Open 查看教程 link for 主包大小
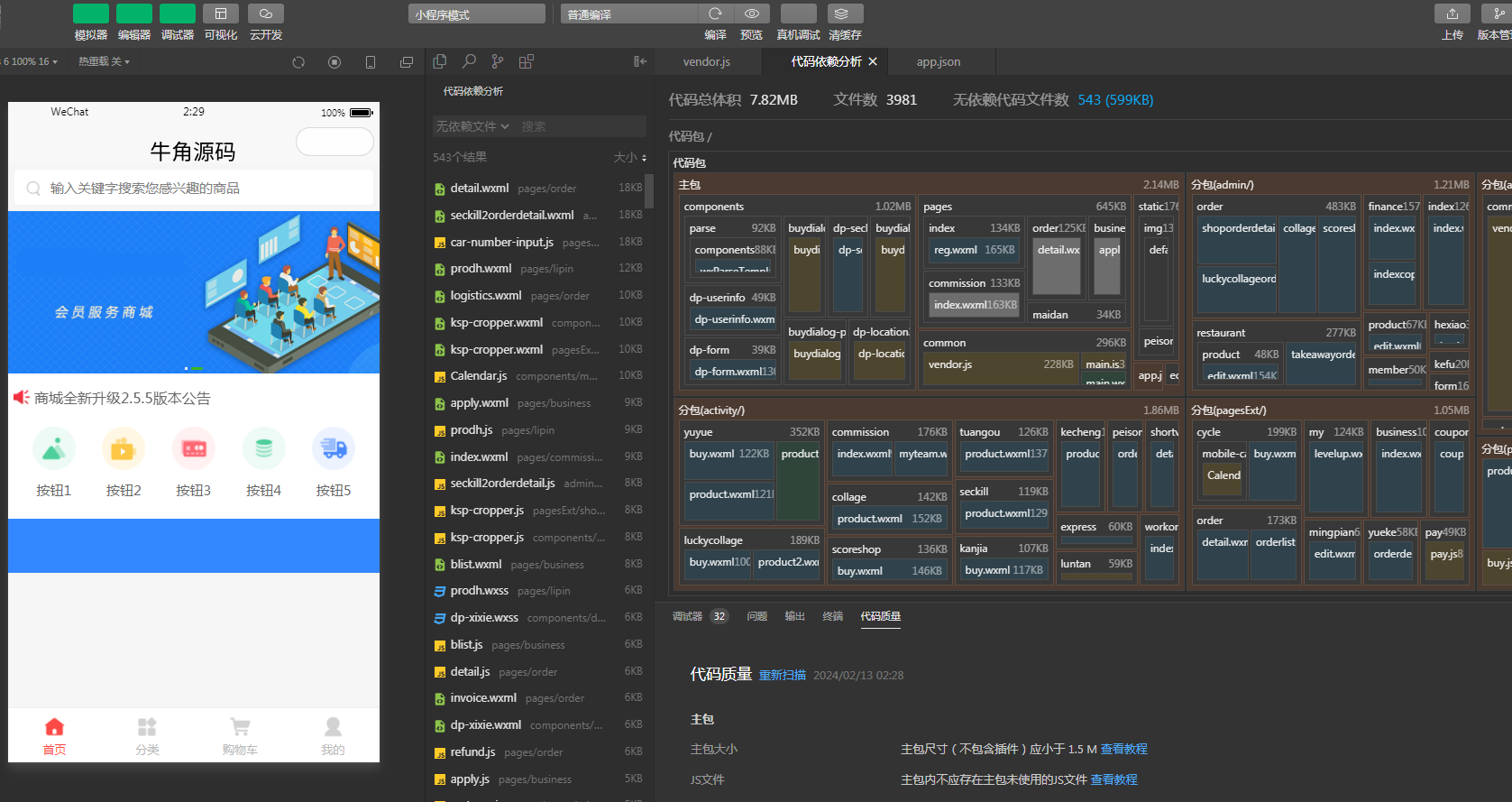Image resolution: width=1512 pixels, height=802 pixels. (1124, 750)
